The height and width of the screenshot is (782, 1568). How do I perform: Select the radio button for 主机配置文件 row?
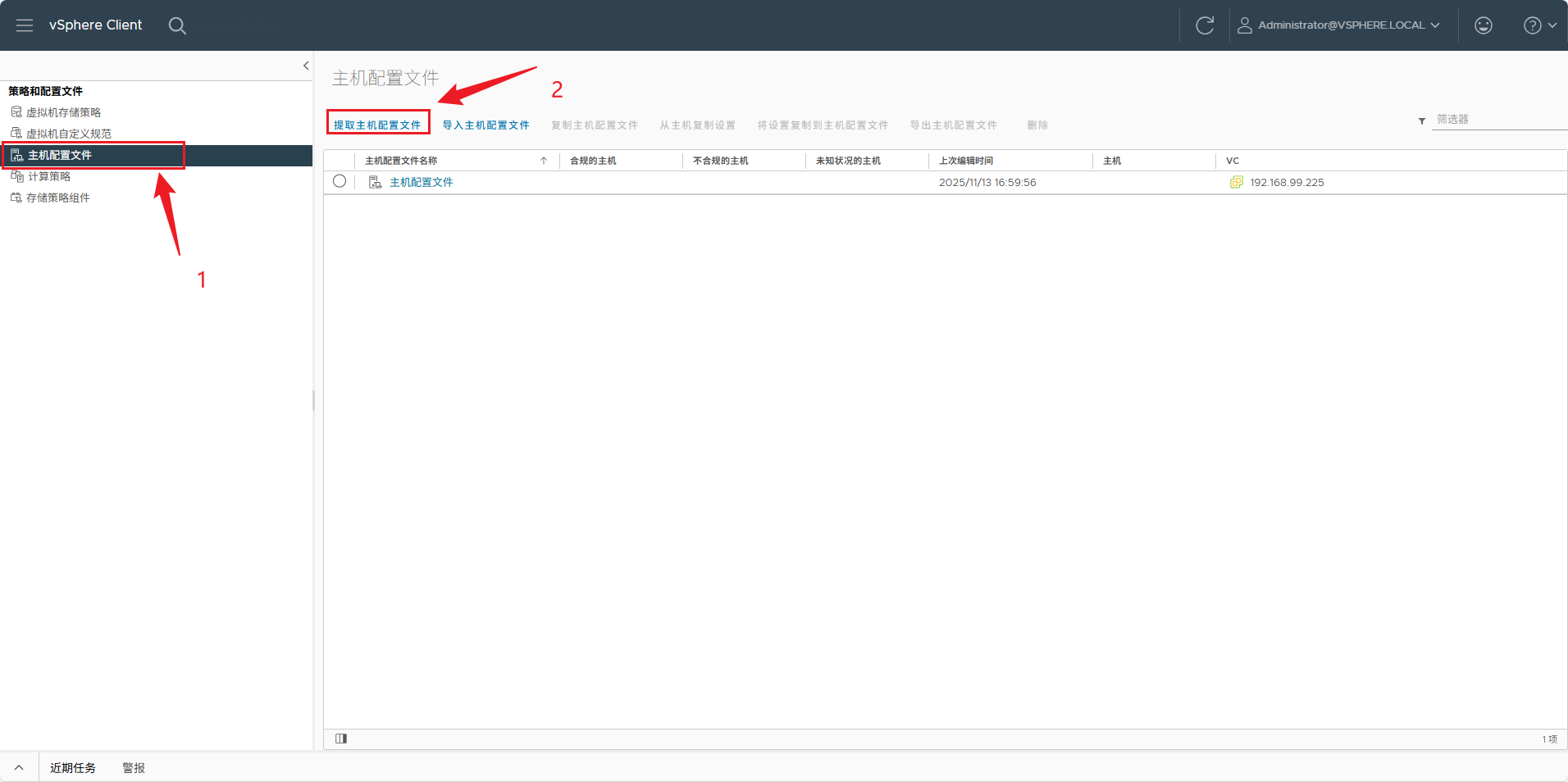pyautogui.click(x=340, y=181)
